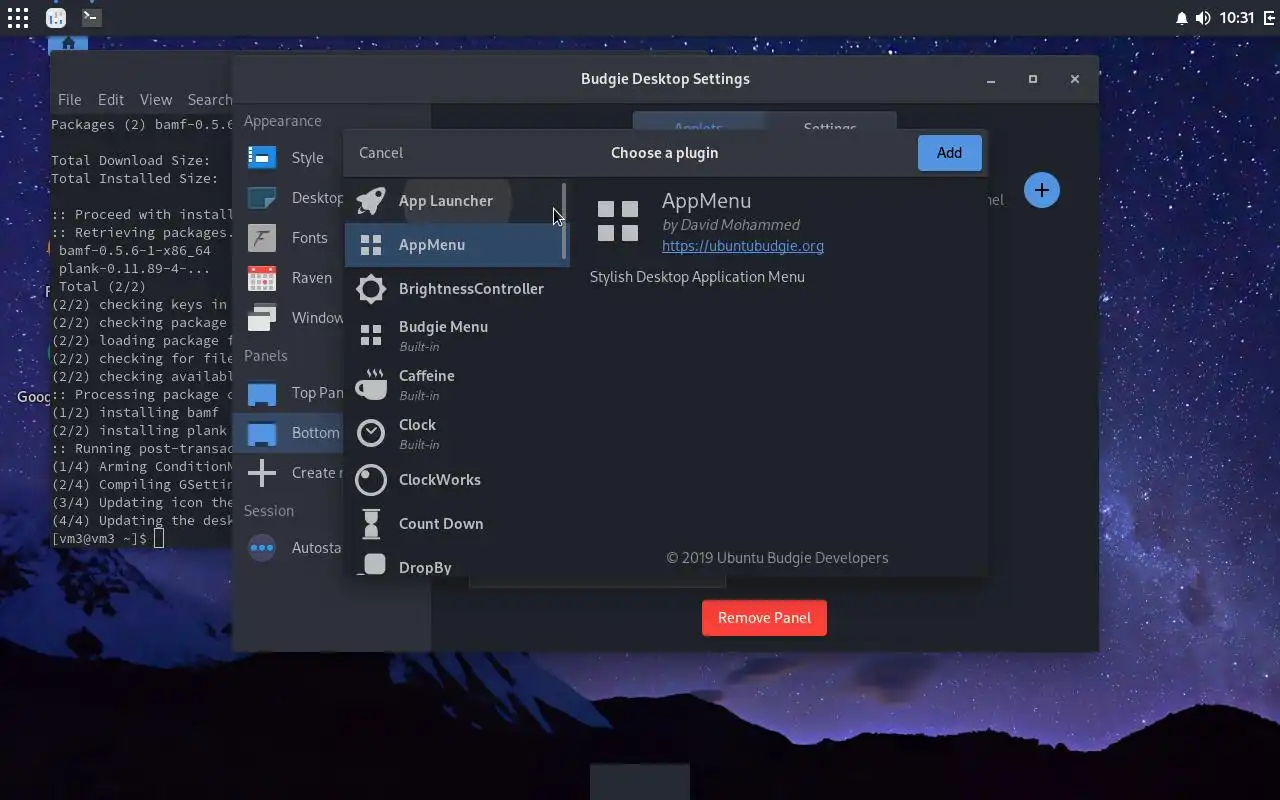1280x800 pixels.
Task: Click the Bottom Panel icon
Action: click(x=262, y=433)
